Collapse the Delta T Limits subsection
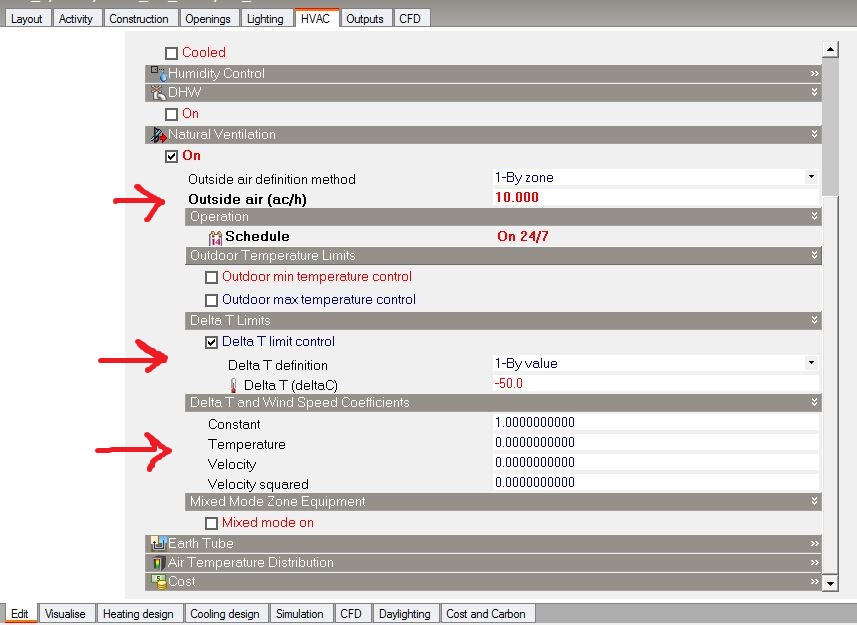The height and width of the screenshot is (625, 857). click(x=814, y=320)
